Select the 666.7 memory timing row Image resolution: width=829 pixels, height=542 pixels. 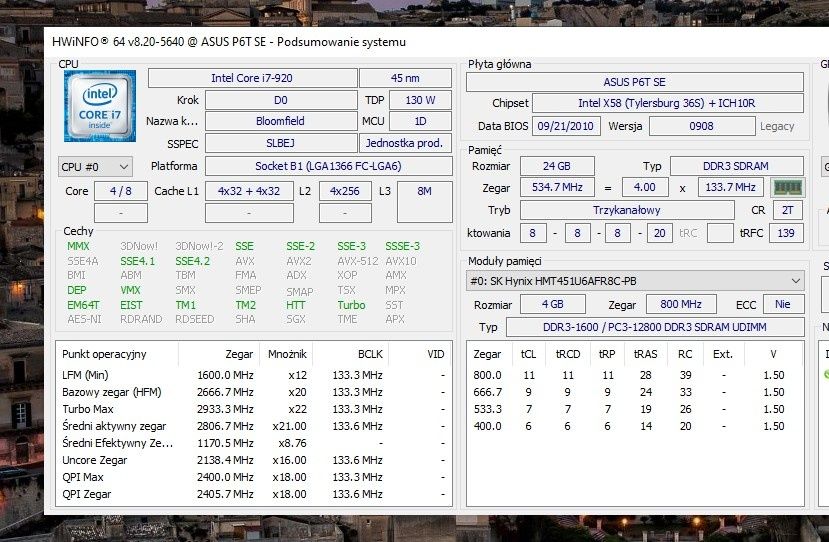click(635, 392)
